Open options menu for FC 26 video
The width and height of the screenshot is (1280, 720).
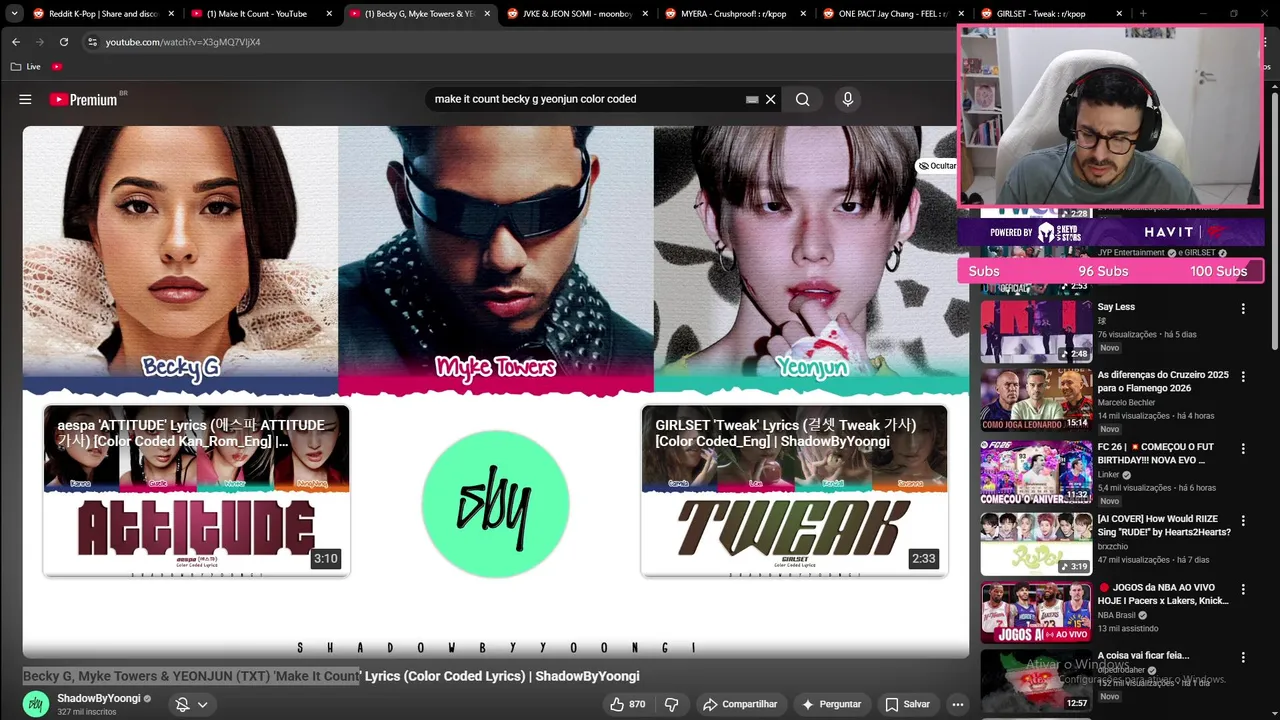(1243, 449)
